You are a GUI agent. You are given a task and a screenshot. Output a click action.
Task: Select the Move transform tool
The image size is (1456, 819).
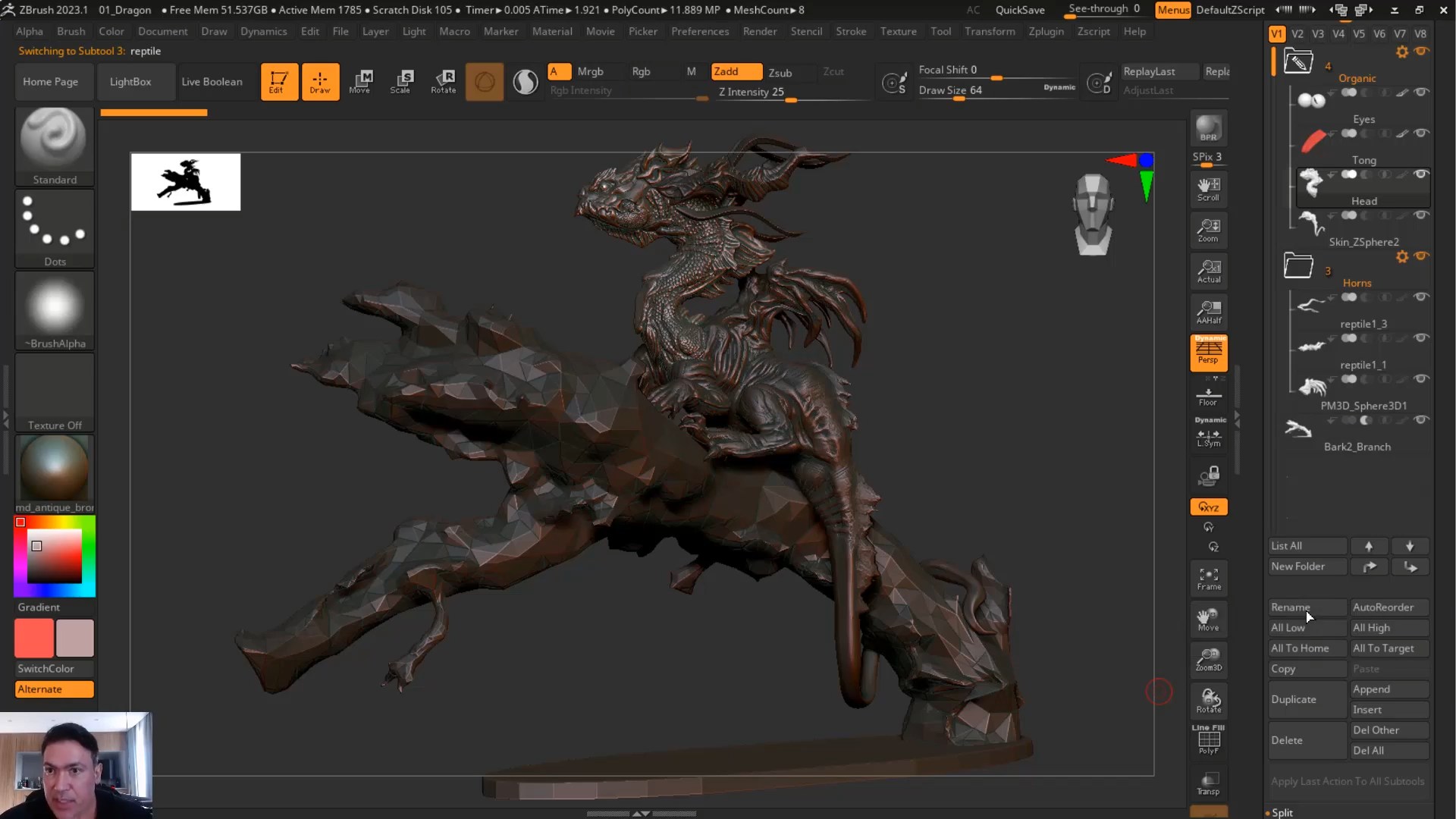pyautogui.click(x=360, y=81)
